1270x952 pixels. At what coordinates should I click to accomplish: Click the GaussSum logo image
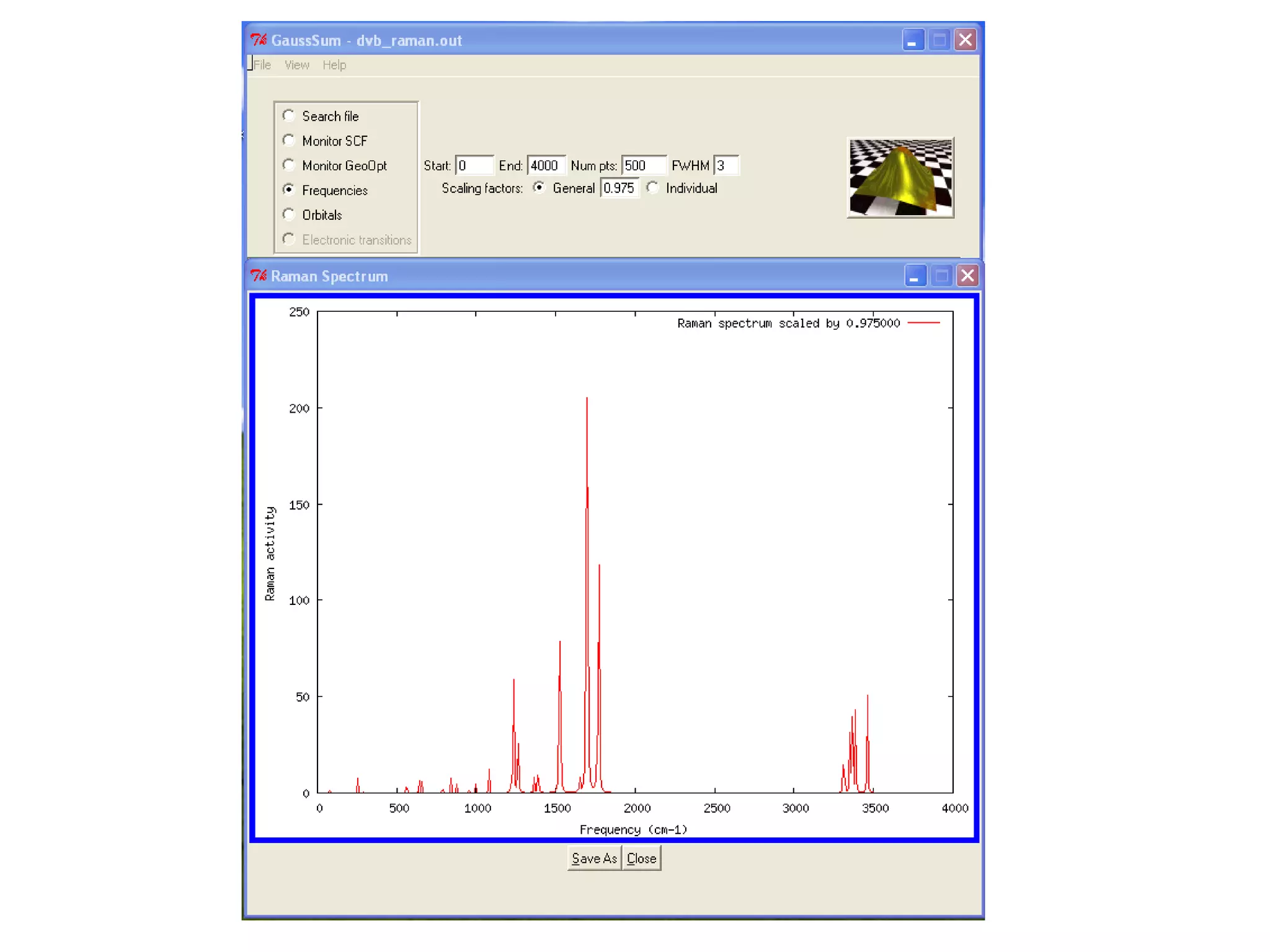click(x=900, y=177)
